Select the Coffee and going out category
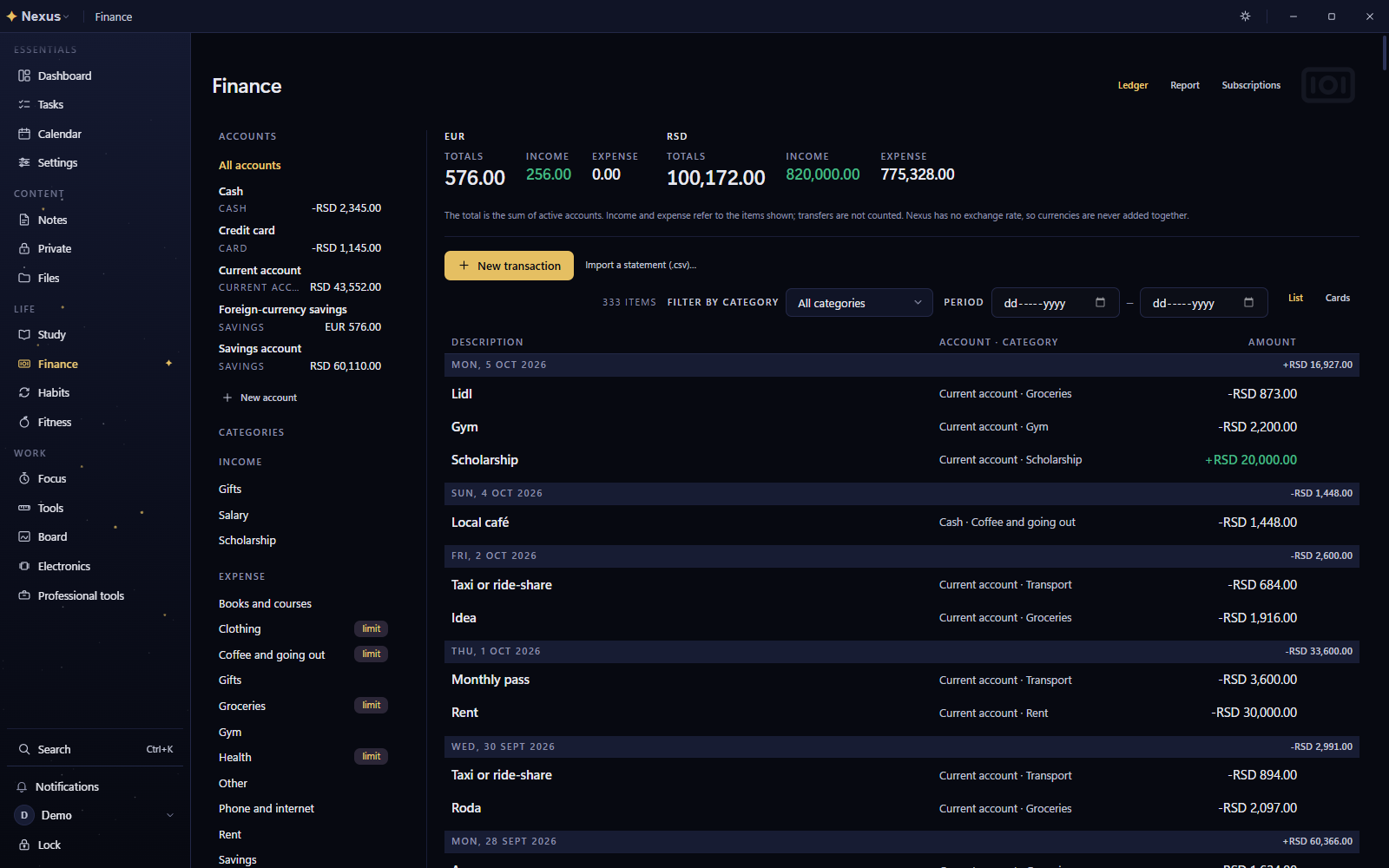 [272, 654]
